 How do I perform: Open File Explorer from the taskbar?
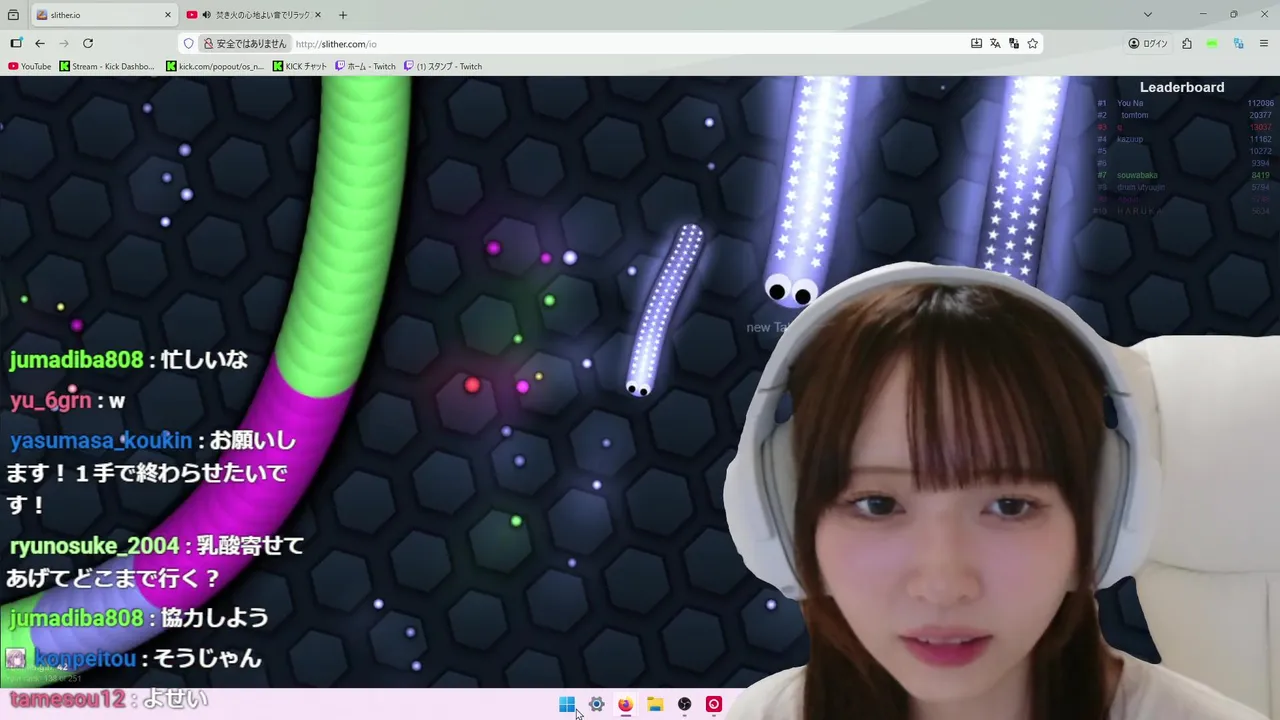655,704
